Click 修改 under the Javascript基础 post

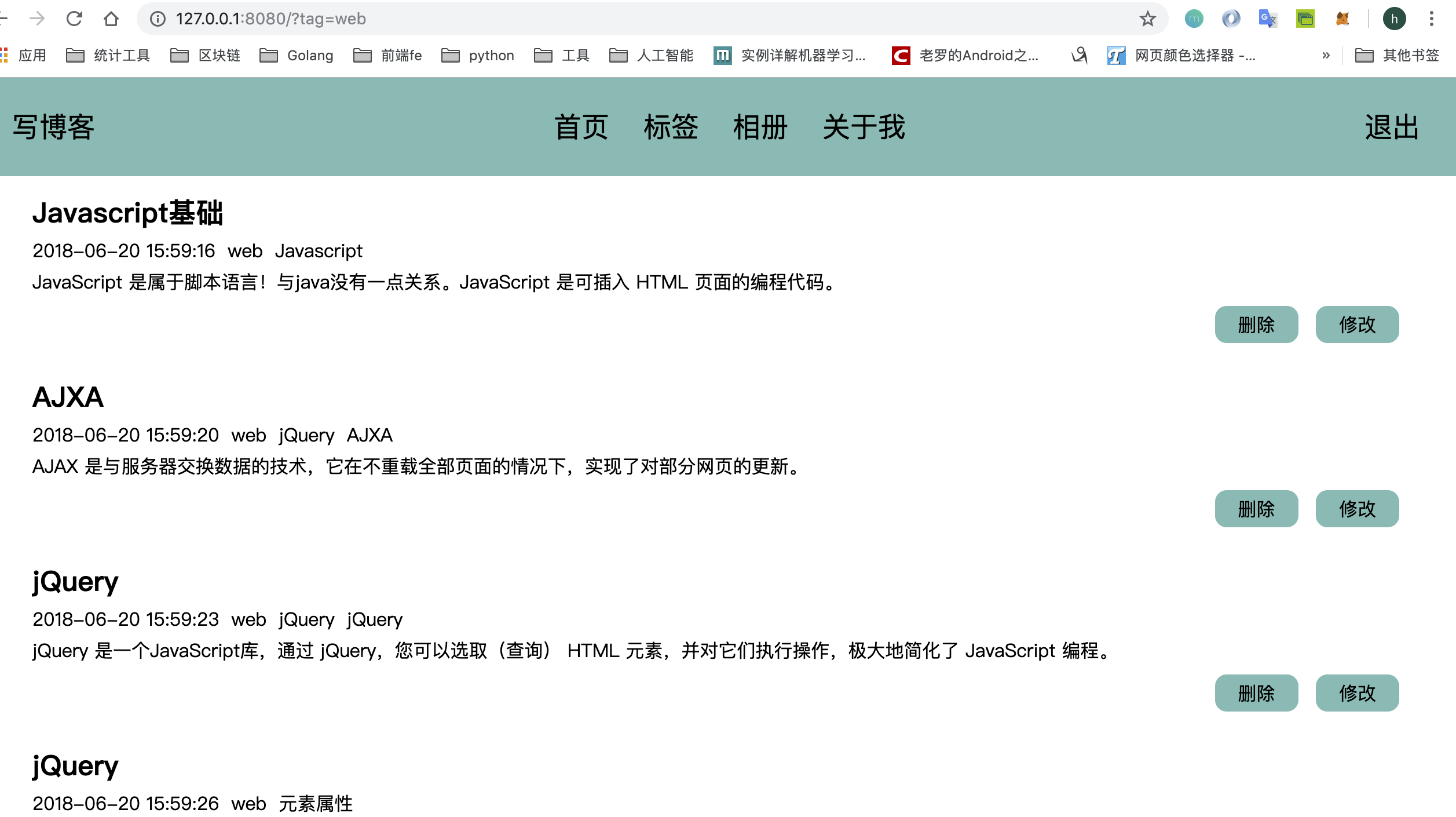(1357, 324)
